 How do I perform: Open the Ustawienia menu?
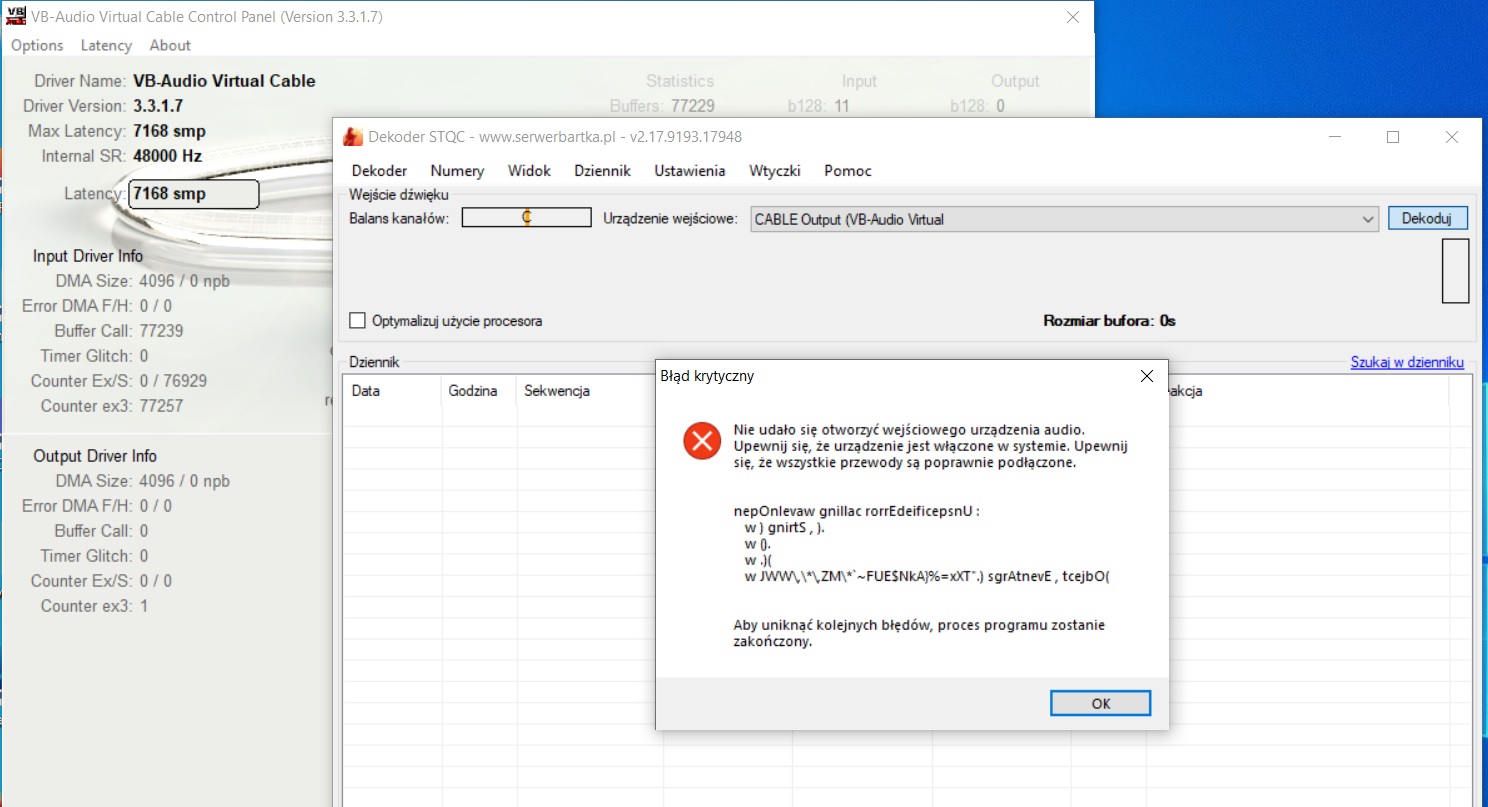click(690, 171)
